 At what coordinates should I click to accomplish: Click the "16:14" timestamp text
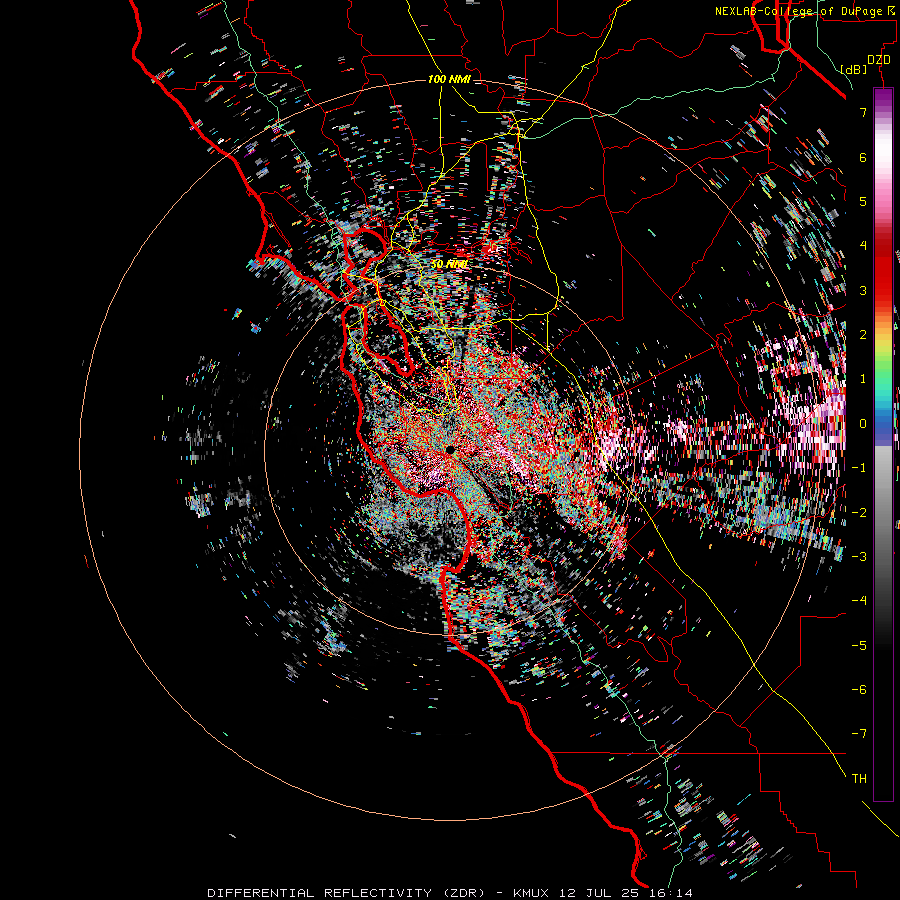pos(670,893)
